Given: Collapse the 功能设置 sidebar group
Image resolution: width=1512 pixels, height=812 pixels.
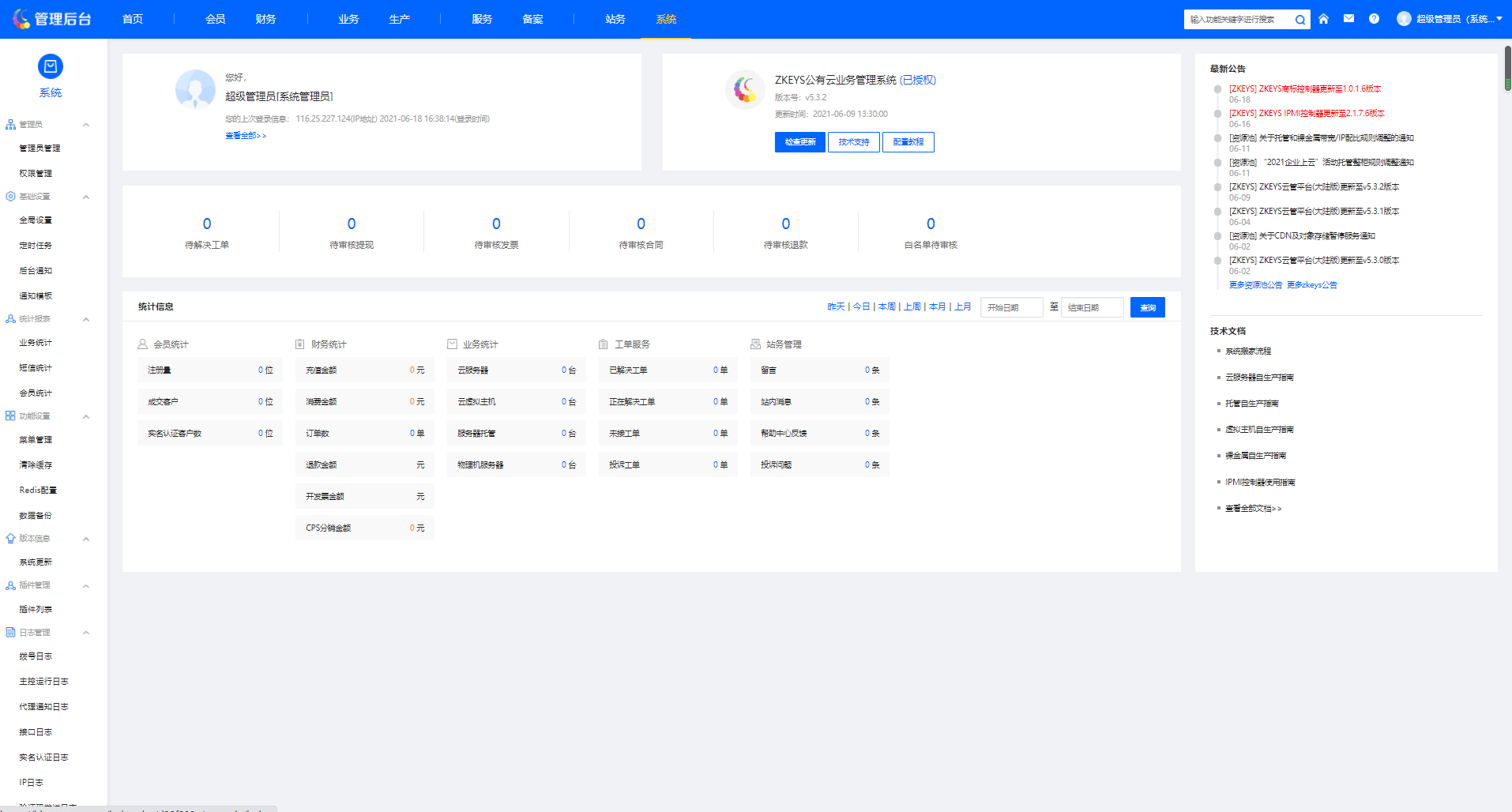Looking at the screenshot, I should [x=86, y=416].
